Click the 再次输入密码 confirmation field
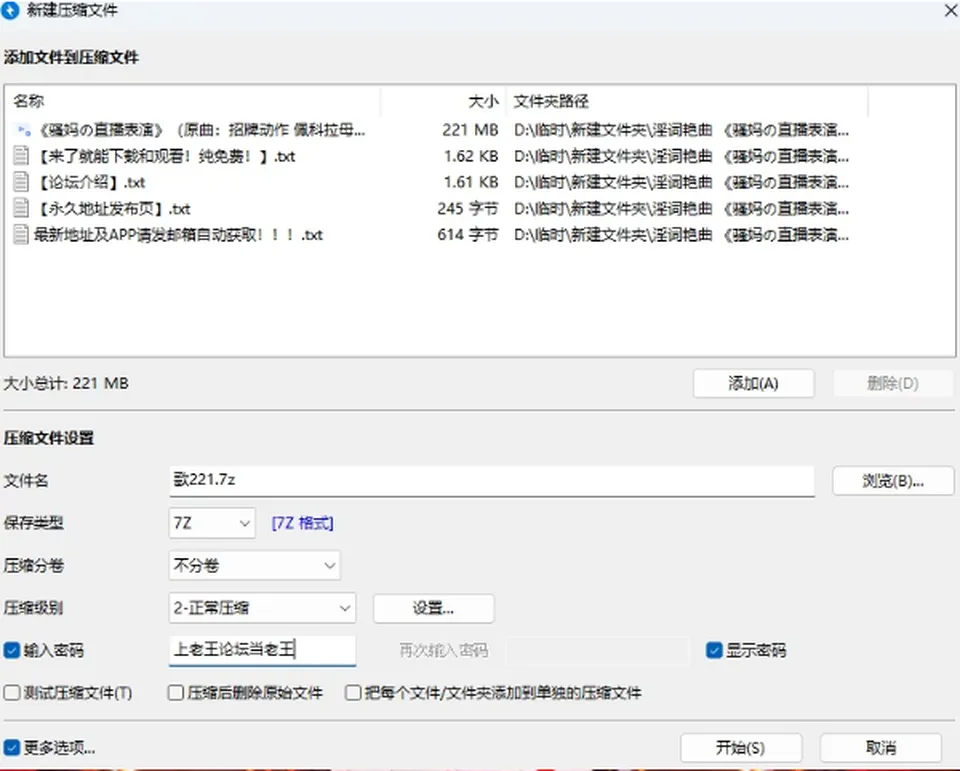The height and width of the screenshot is (771, 960). point(598,650)
